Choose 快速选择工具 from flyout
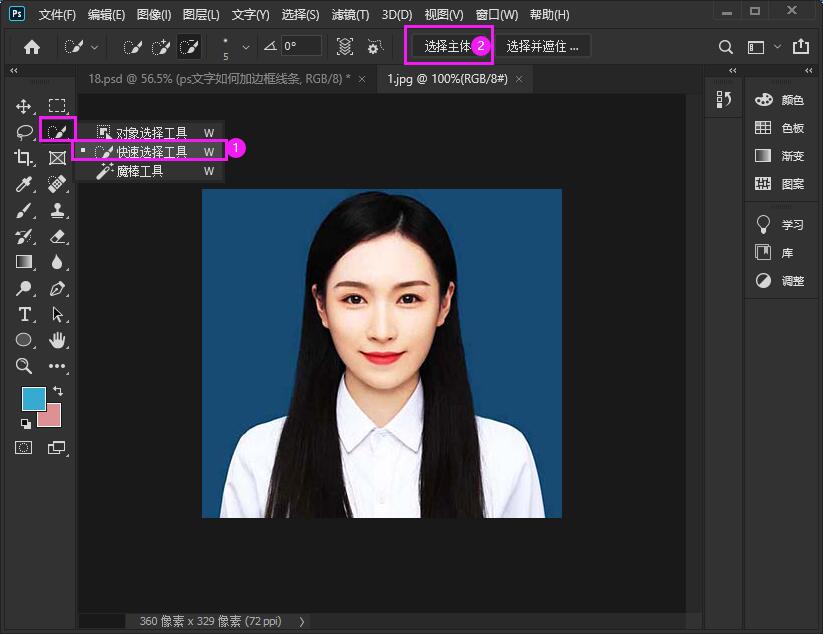 pos(151,152)
